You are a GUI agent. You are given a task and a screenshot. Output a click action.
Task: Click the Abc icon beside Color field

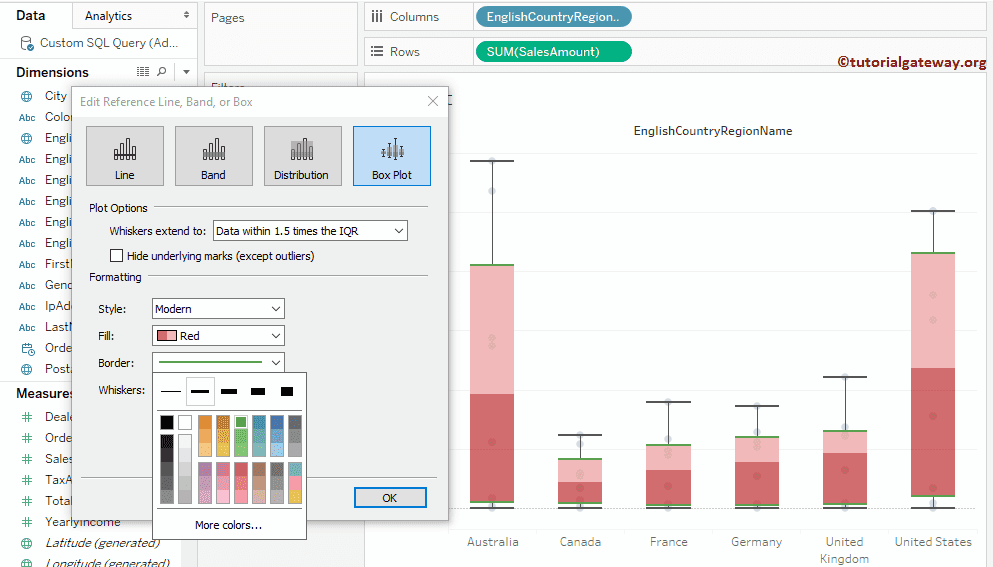(27, 117)
